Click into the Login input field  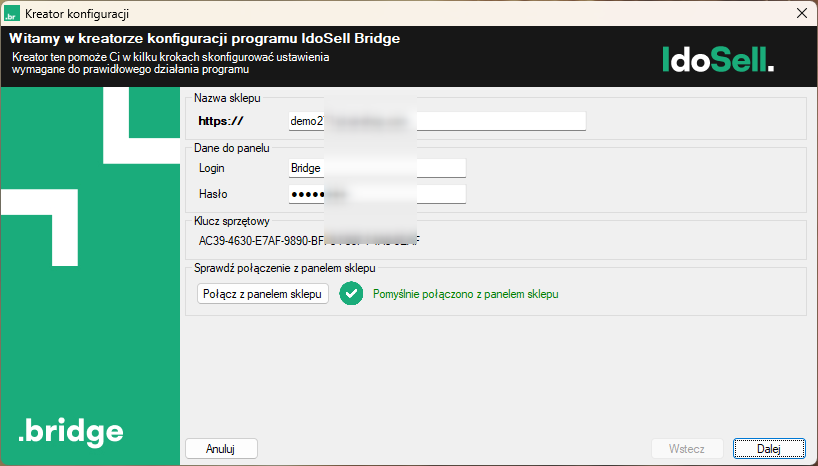377,168
